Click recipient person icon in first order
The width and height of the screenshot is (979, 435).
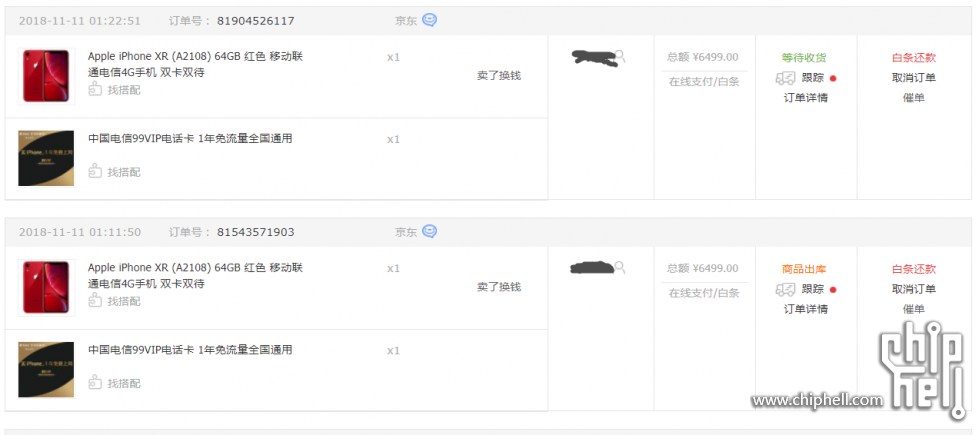pyautogui.click(x=620, y=57)
